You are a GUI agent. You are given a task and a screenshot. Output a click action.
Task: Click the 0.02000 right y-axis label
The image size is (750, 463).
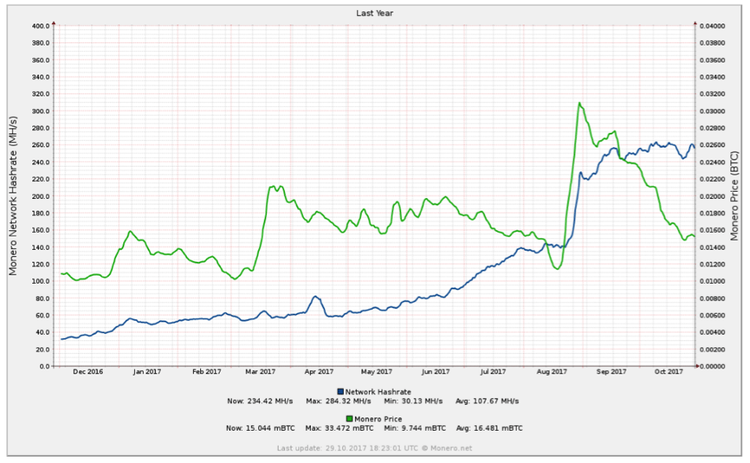click(x=712, y=196)
